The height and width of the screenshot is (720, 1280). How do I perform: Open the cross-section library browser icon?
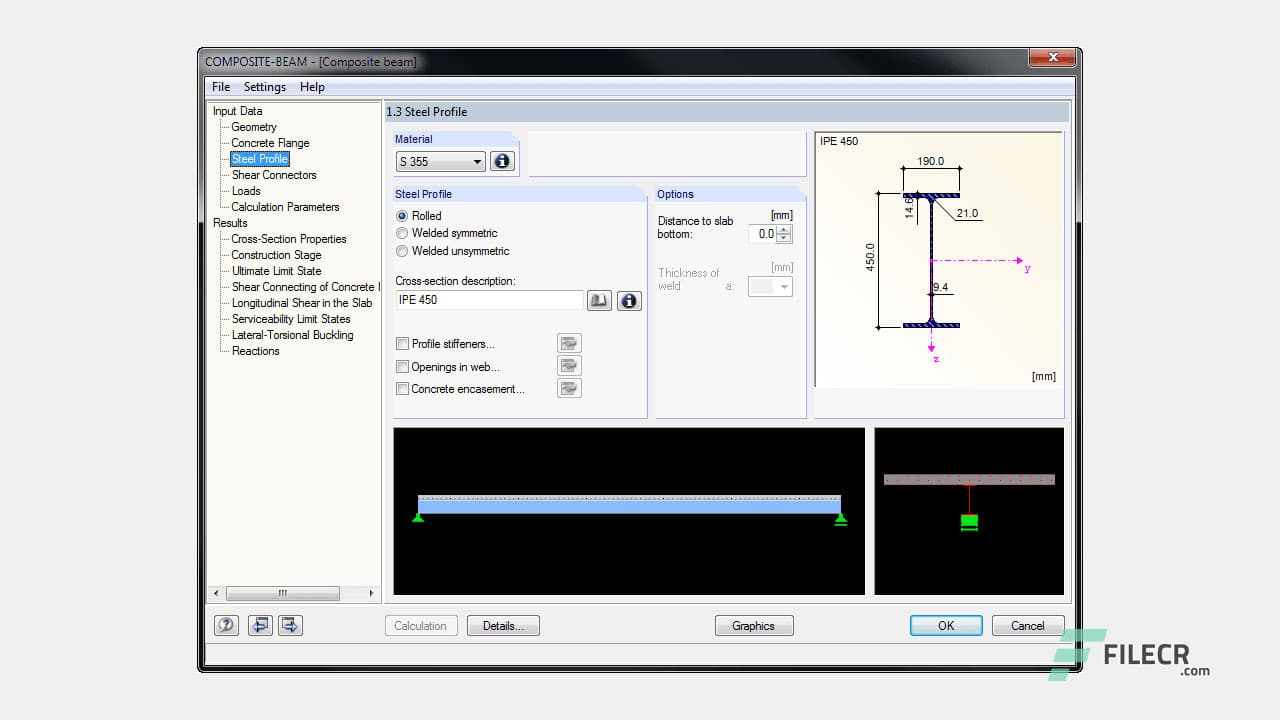(x=598, y=300)
